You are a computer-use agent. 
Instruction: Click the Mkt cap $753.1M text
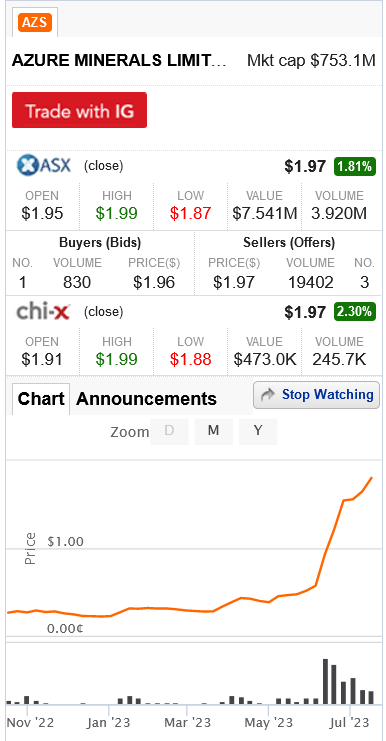click(311, 61)
